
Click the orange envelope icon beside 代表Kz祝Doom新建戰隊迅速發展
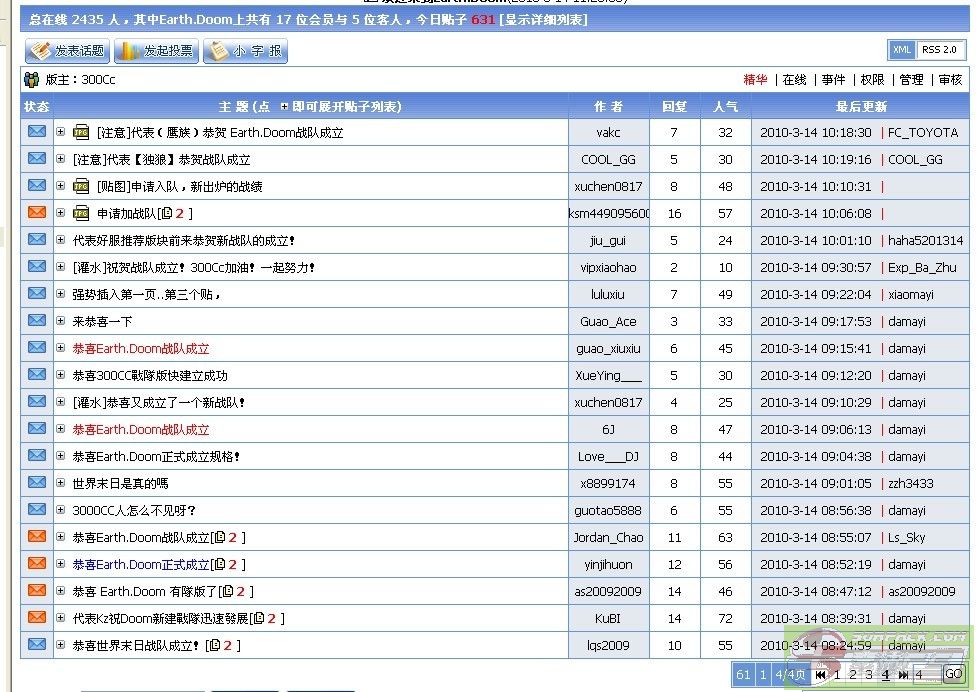coord(37,617)
